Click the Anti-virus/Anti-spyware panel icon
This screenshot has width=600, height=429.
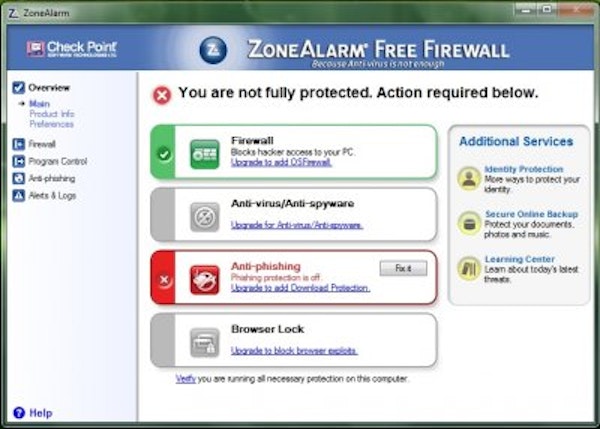tap(205, 216)
